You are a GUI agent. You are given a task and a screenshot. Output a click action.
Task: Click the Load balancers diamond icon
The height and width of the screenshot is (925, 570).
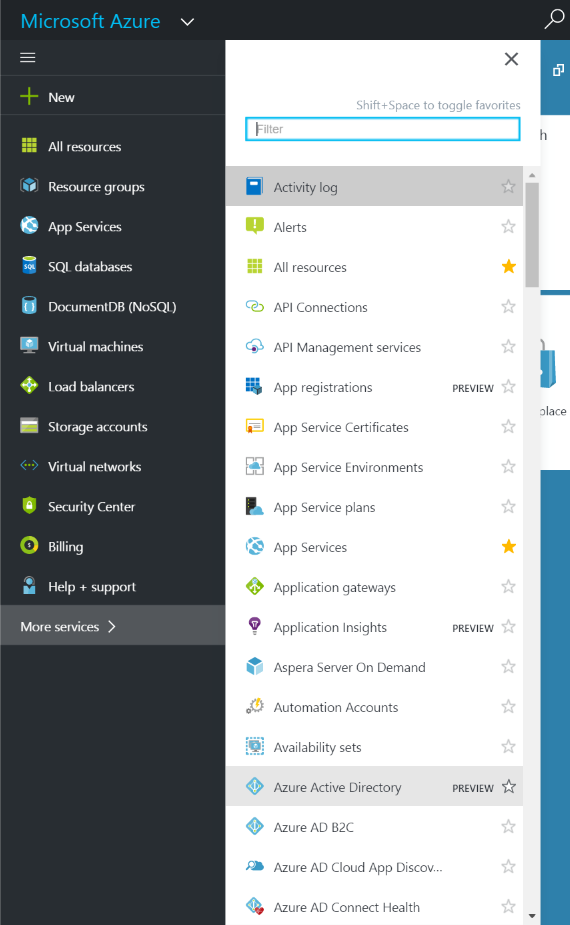point(29,386)
